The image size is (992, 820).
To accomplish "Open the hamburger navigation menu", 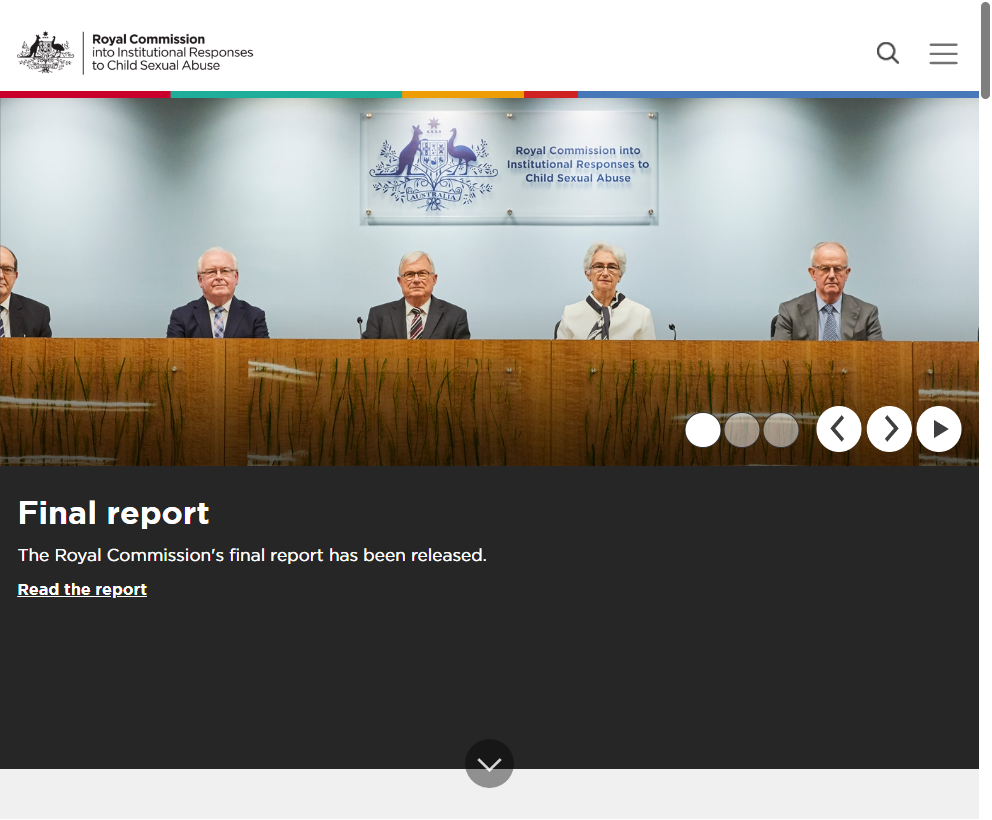I will pos(943,53).
